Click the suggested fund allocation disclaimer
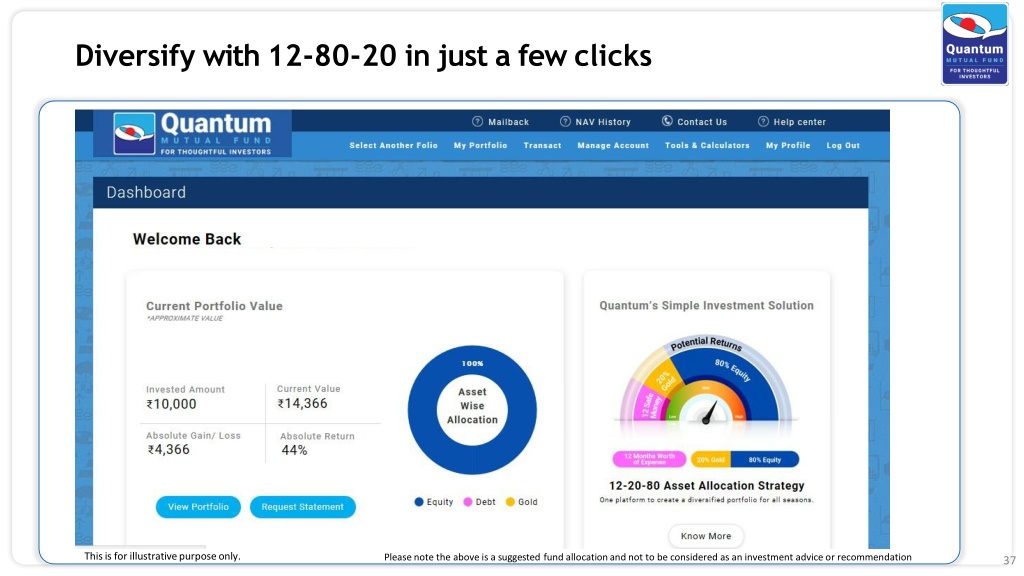Screen dimensions: 1024x576 (x=648, y=557)
